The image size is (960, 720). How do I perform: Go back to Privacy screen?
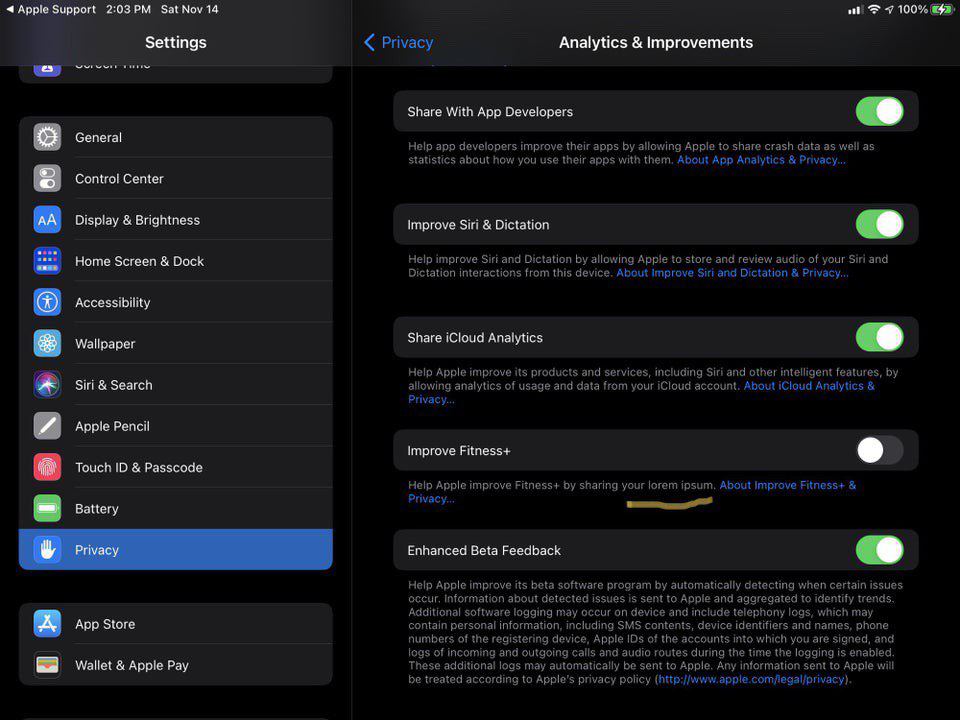pos(399,42)
